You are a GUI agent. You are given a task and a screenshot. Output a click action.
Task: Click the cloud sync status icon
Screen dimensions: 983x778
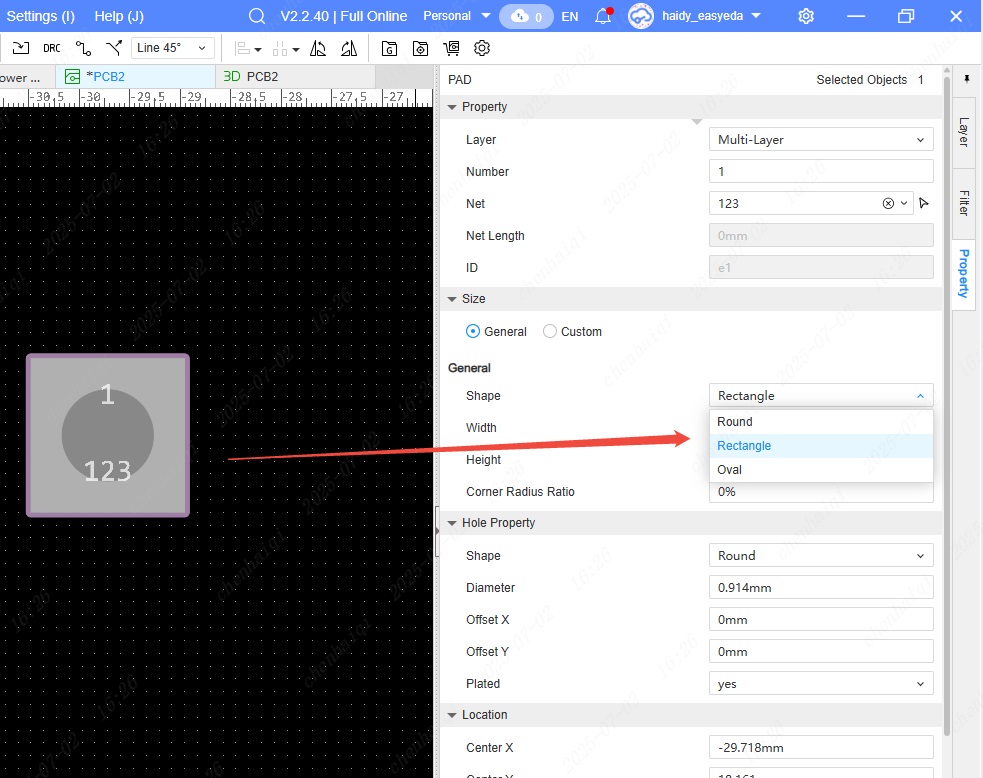pos(527,16)
